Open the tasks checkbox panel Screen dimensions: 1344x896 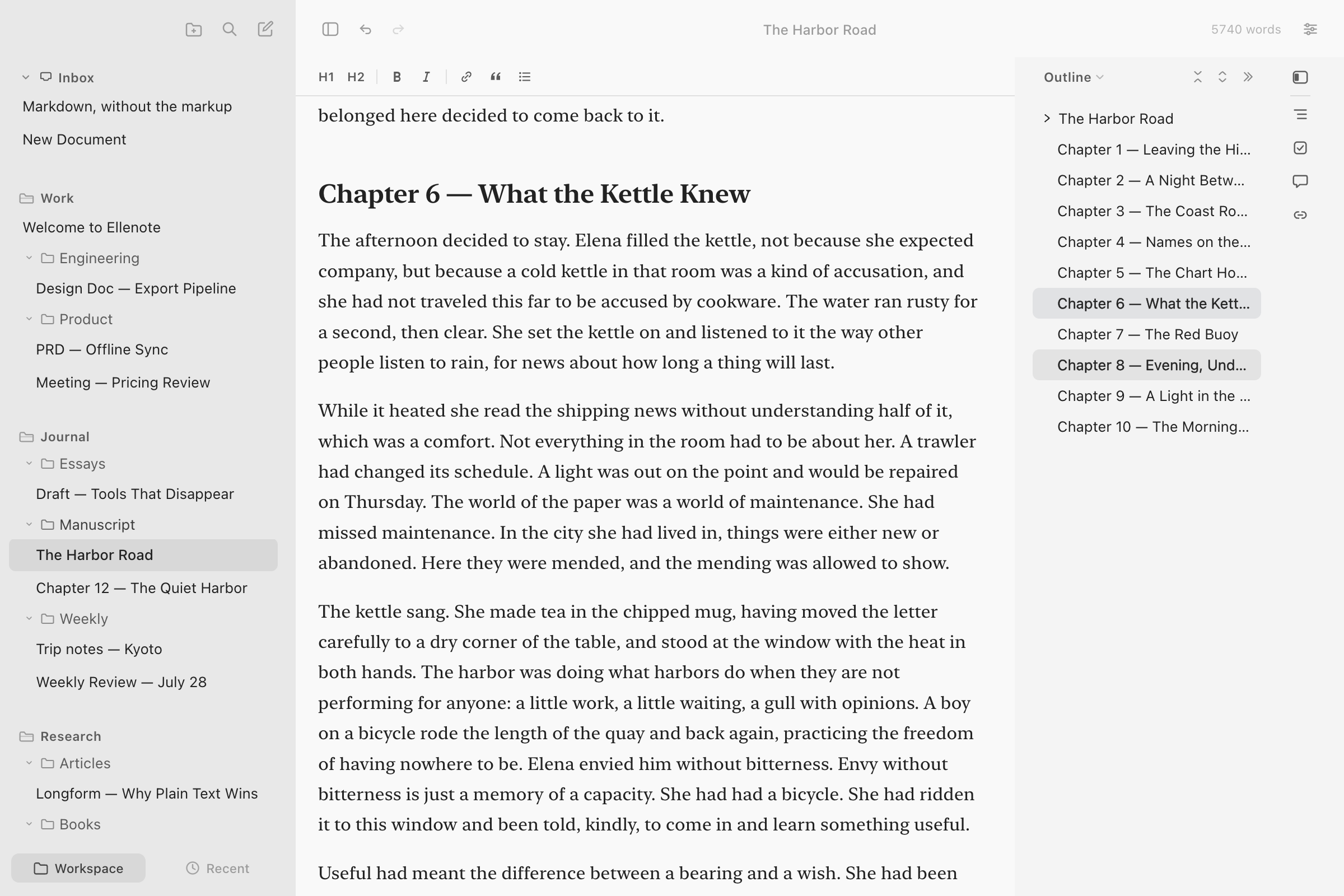pyautogui.click(x=1300, y=148)
